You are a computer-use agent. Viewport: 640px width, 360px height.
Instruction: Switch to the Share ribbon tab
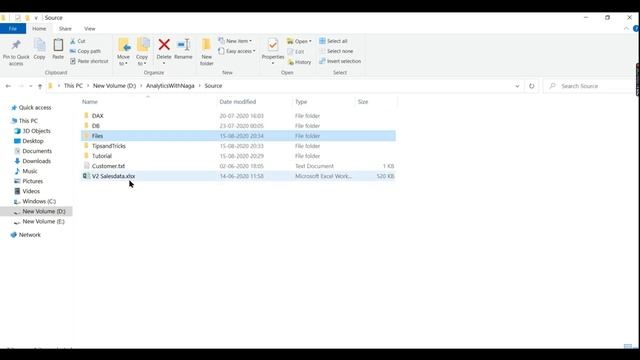point(65,29)
